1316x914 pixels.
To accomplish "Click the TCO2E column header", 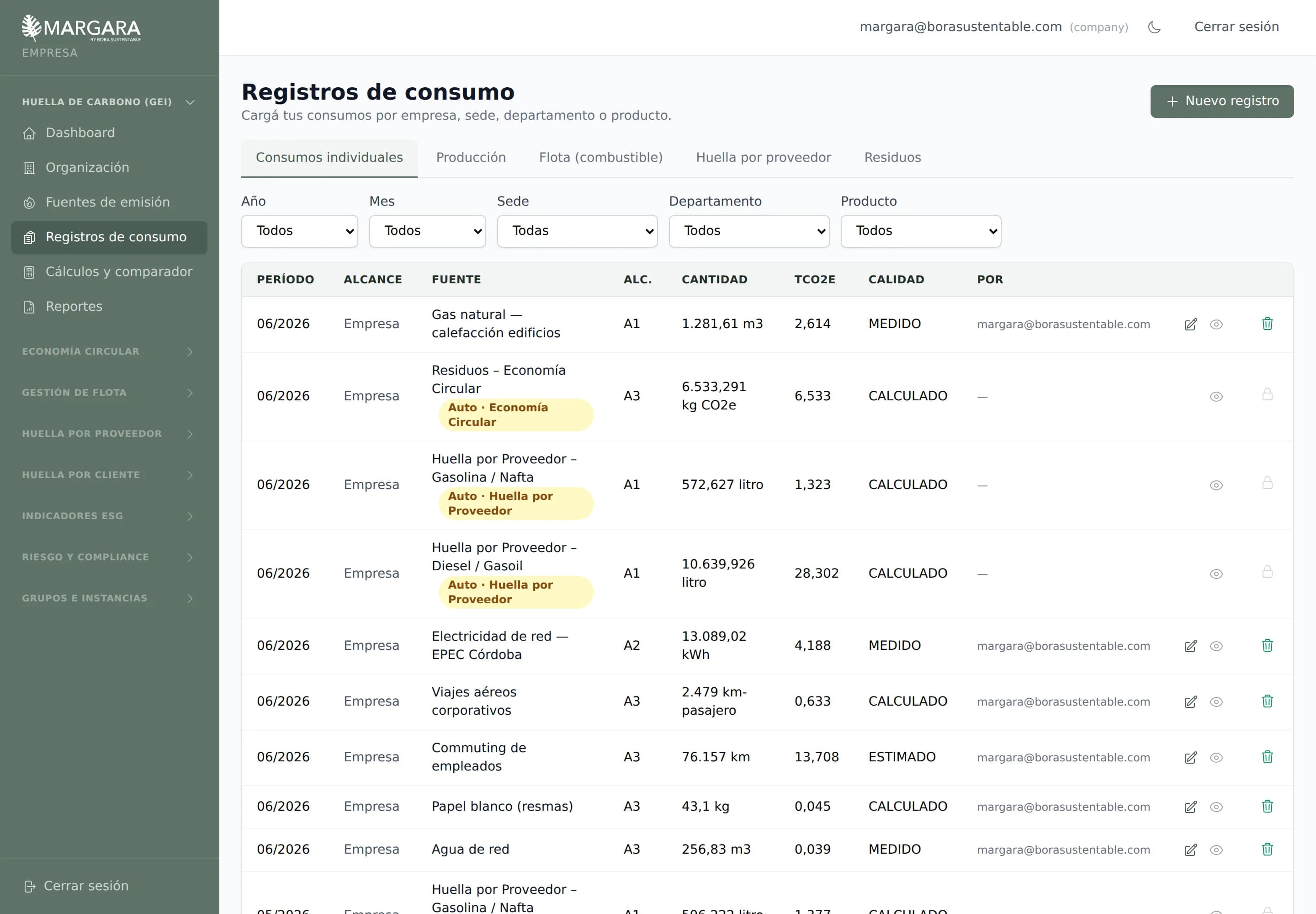I will (814, 280).
